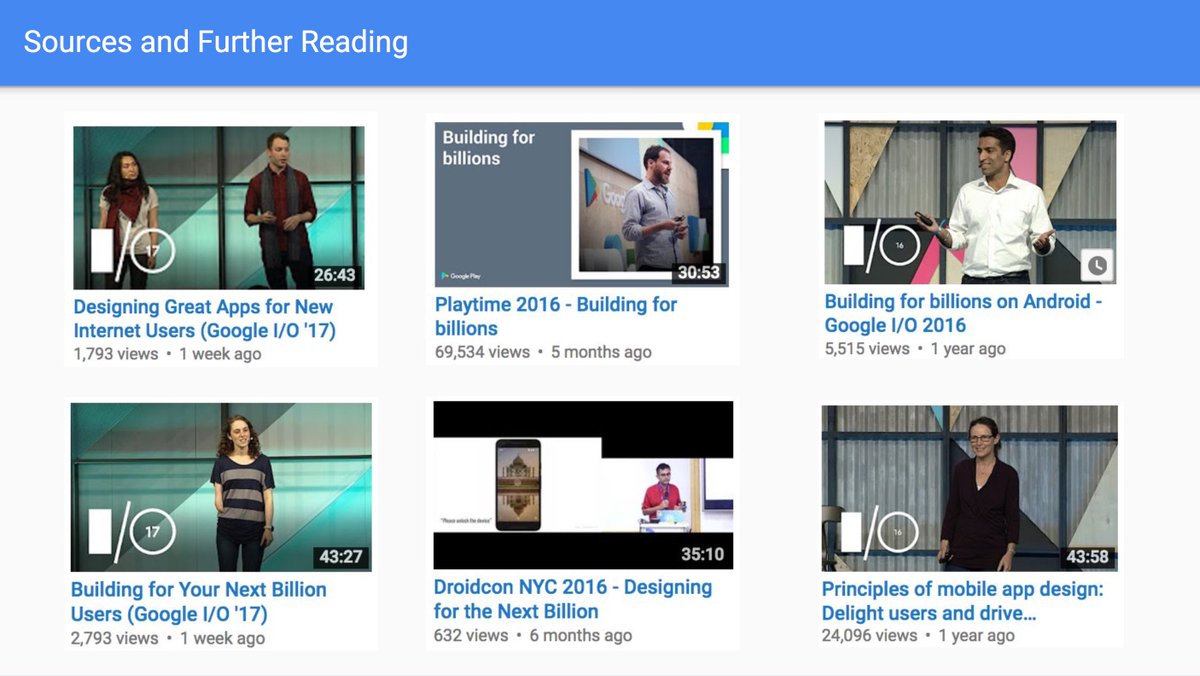Click the 30:53 duration badge
The height and width of the screenshot is (676, 1200).
(698, 272)
